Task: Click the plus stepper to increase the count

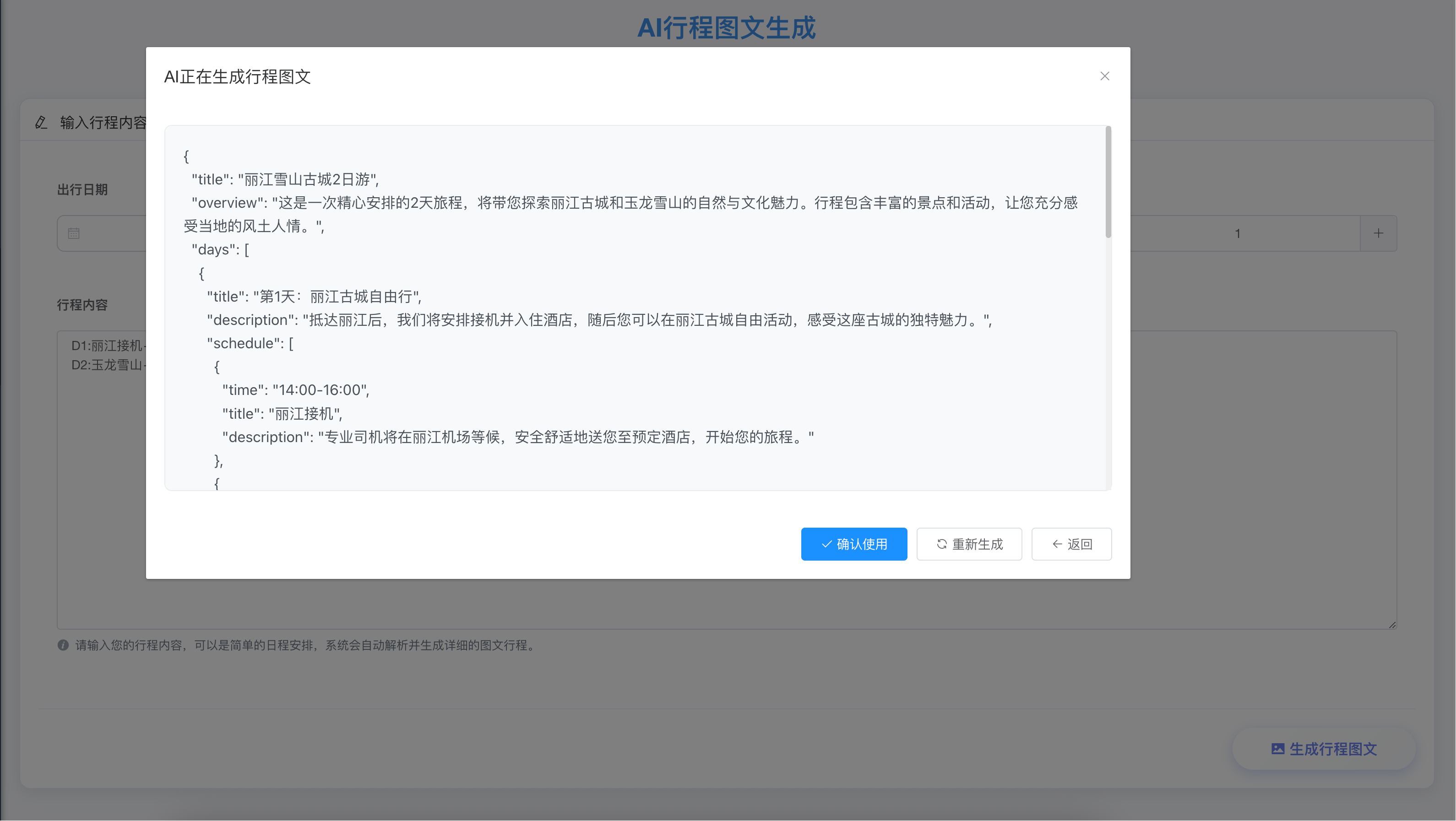Action: tap(1378, 233)
